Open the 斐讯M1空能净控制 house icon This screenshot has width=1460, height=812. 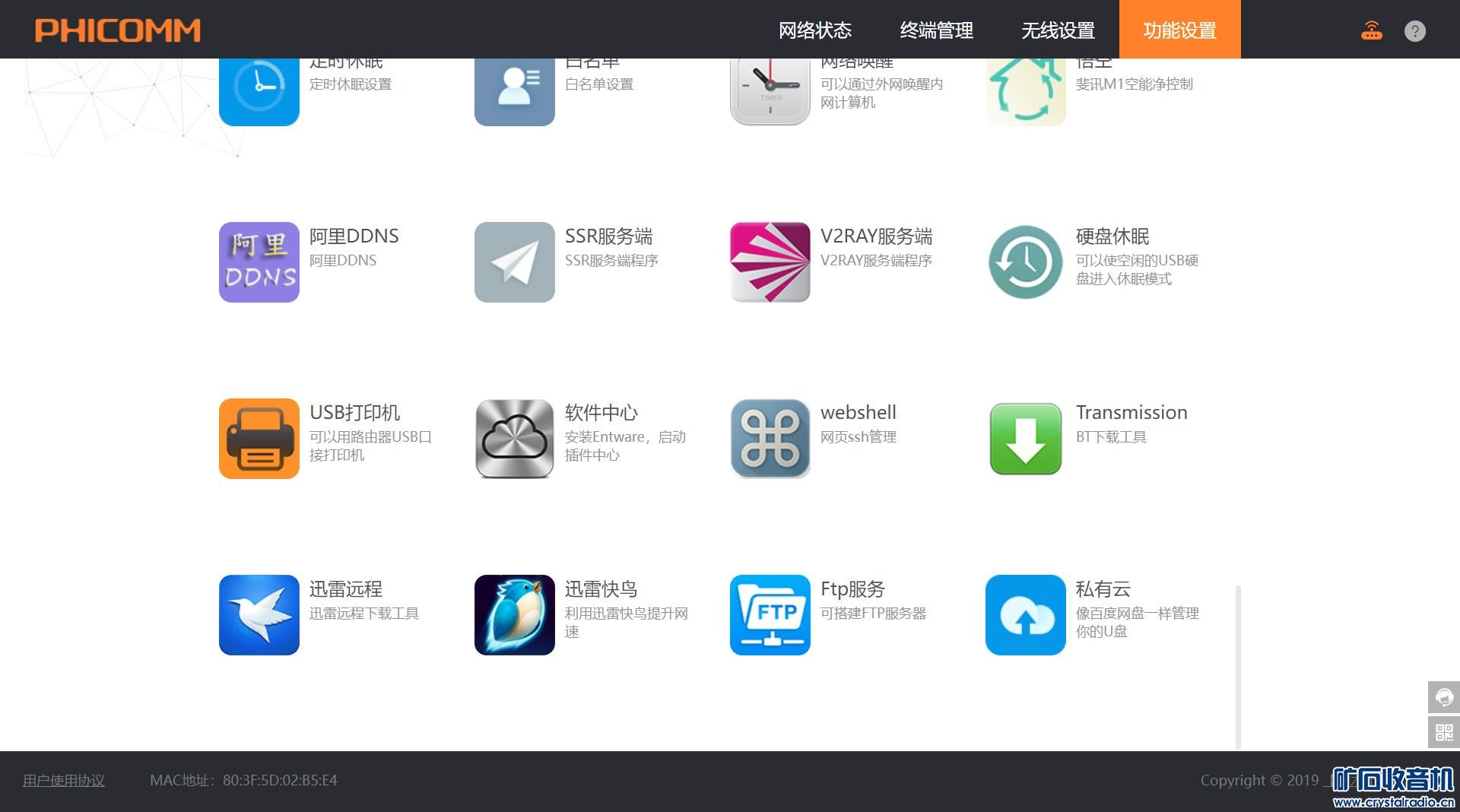(x=1026, y=92)
